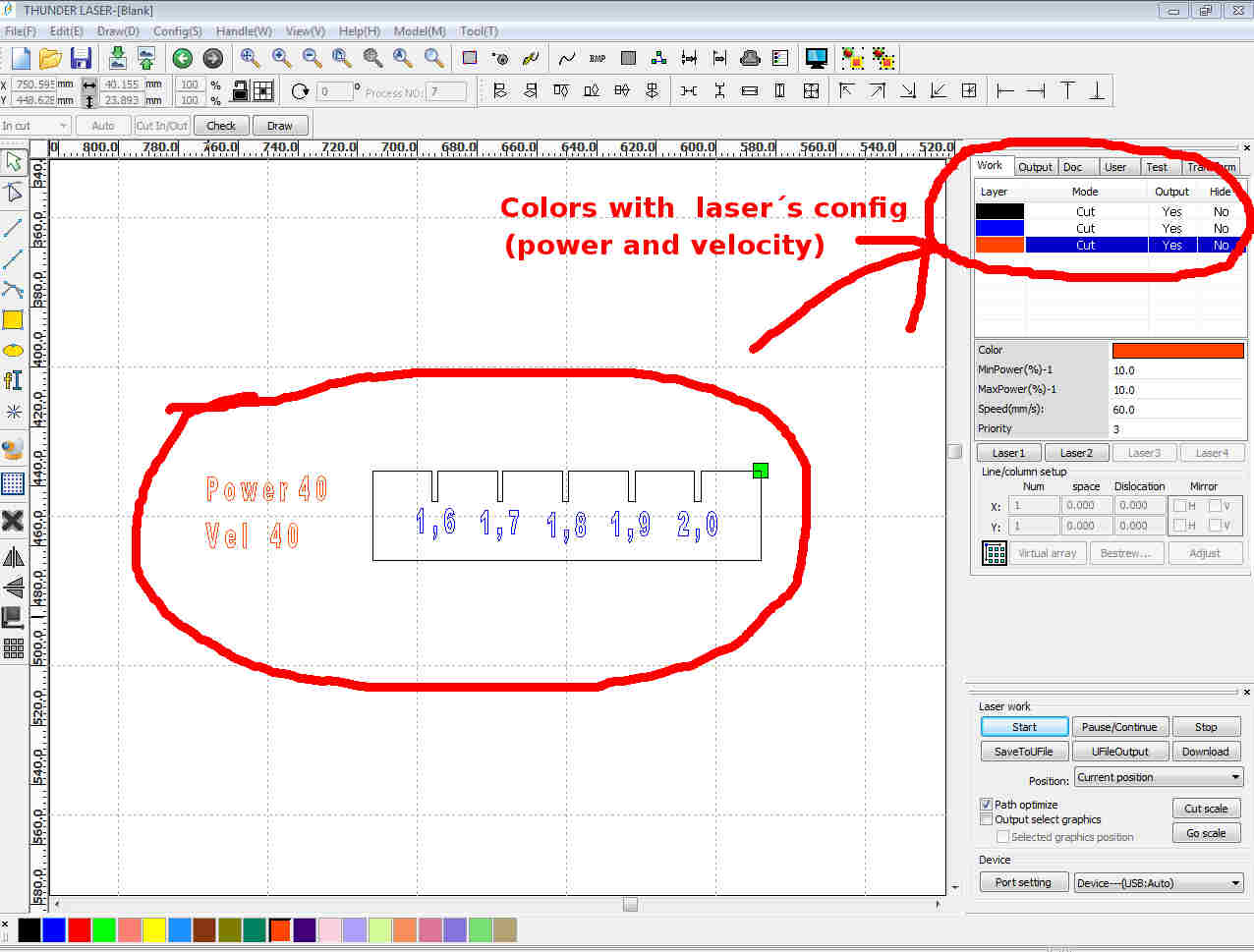
Task: Click the Array grid tool at the left toolbar bottom
Action: 13,647
